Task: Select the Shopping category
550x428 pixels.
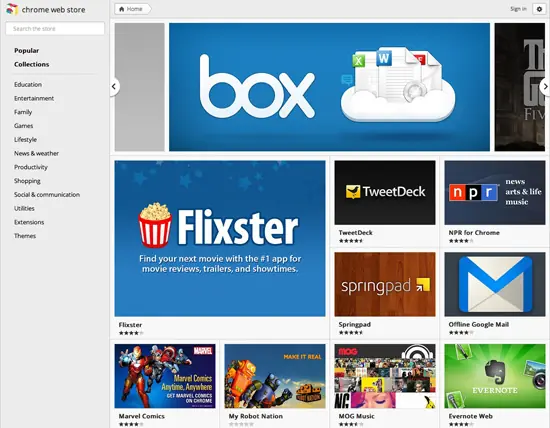Action: pos(27,181)
